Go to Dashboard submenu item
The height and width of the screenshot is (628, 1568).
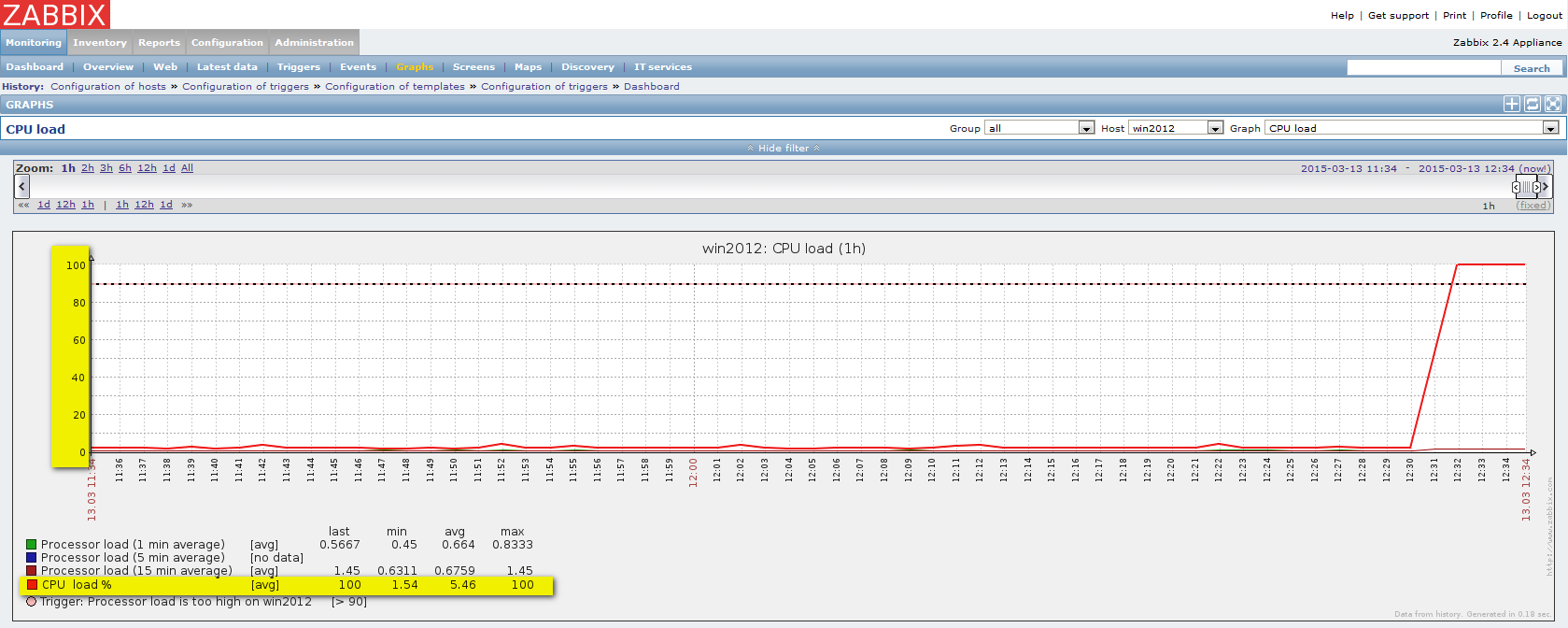[x=35, y=67]
